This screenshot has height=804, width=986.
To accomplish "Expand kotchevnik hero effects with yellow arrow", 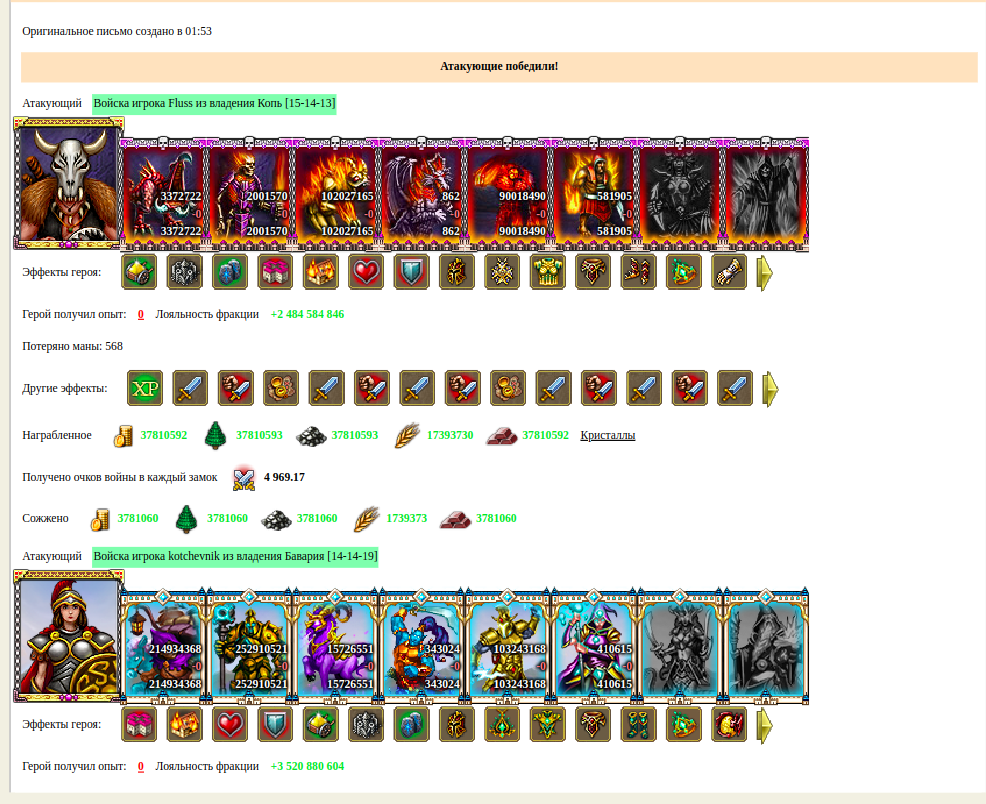I will 765,725.
